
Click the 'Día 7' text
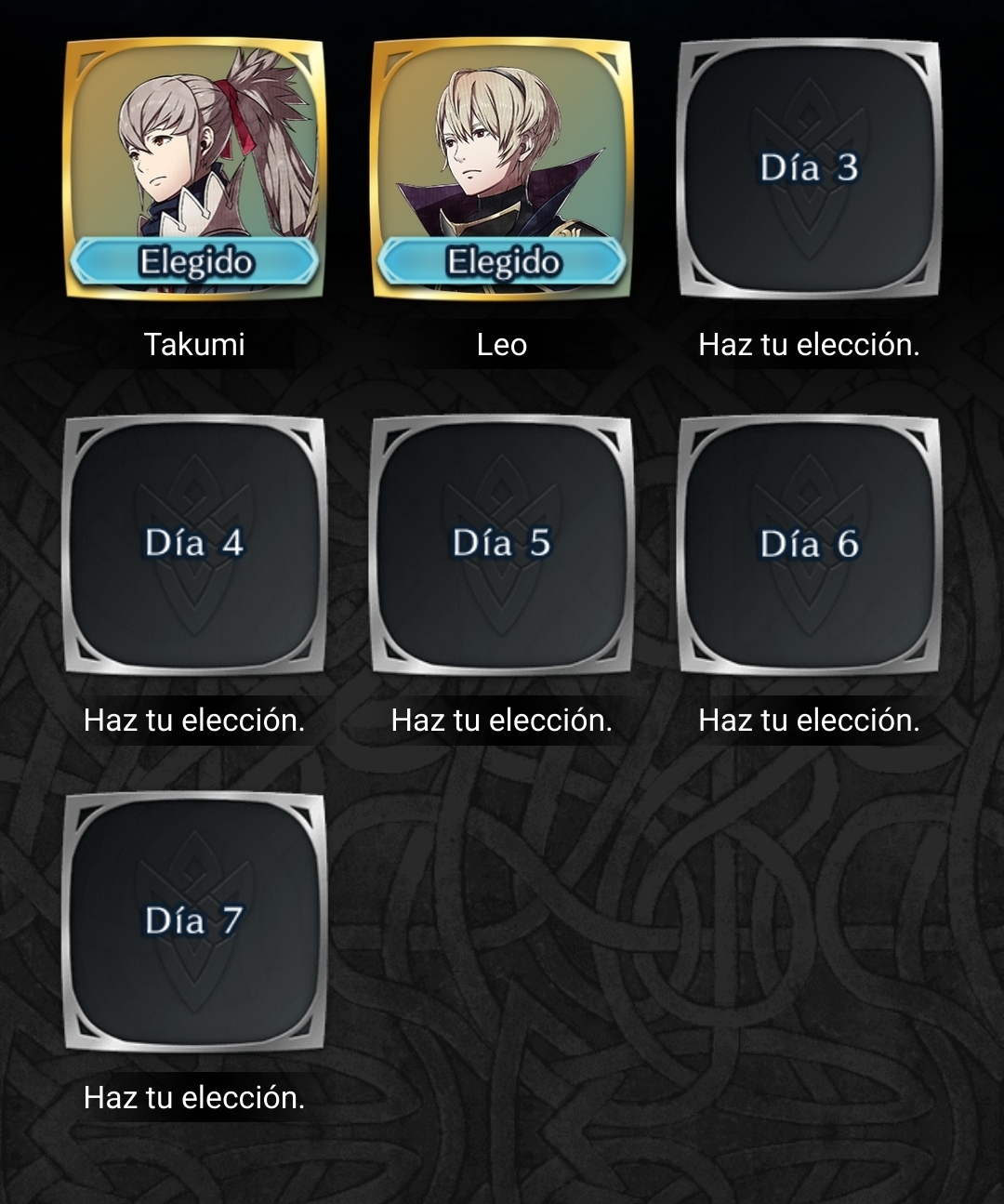[x=194, y=920]
